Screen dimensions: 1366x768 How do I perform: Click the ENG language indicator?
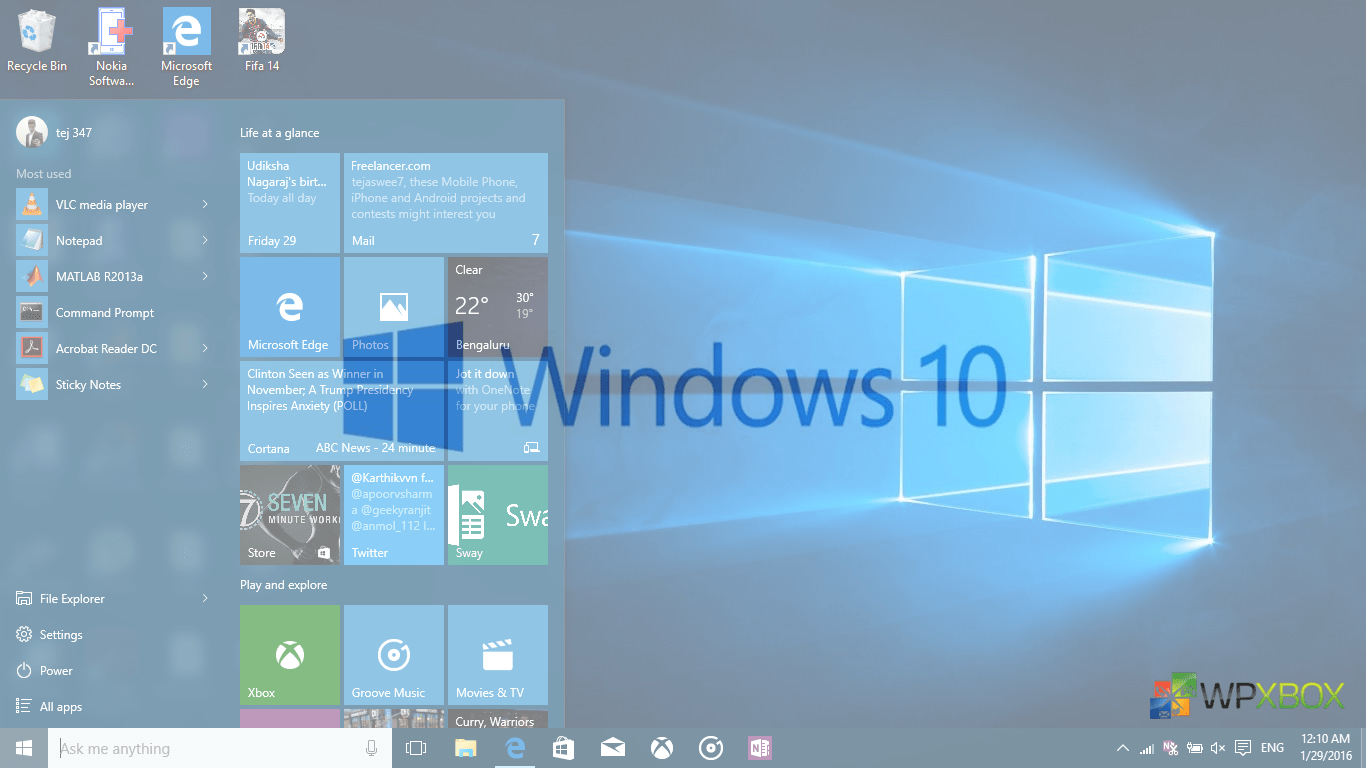point(1272,748)
